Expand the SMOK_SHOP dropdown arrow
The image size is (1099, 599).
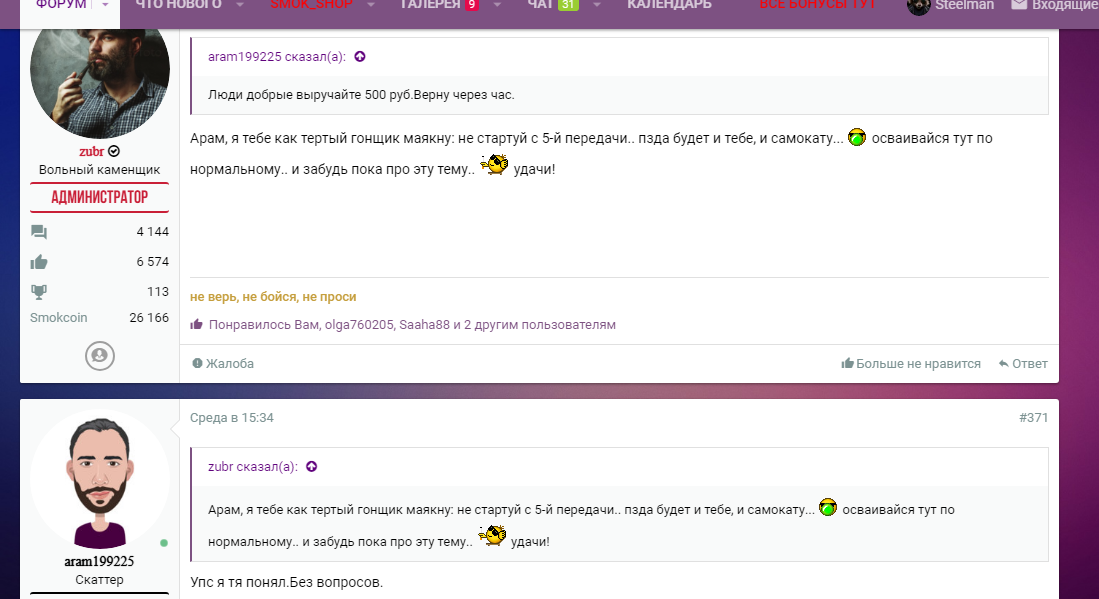click(371, 5)
